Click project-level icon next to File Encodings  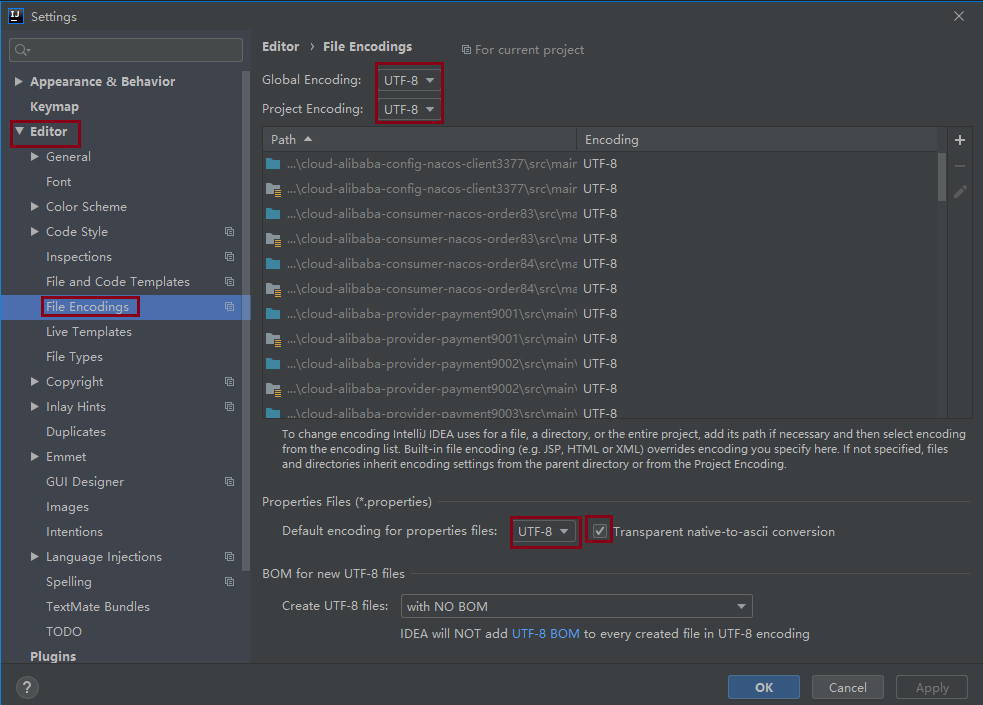(x=229, y=307)
